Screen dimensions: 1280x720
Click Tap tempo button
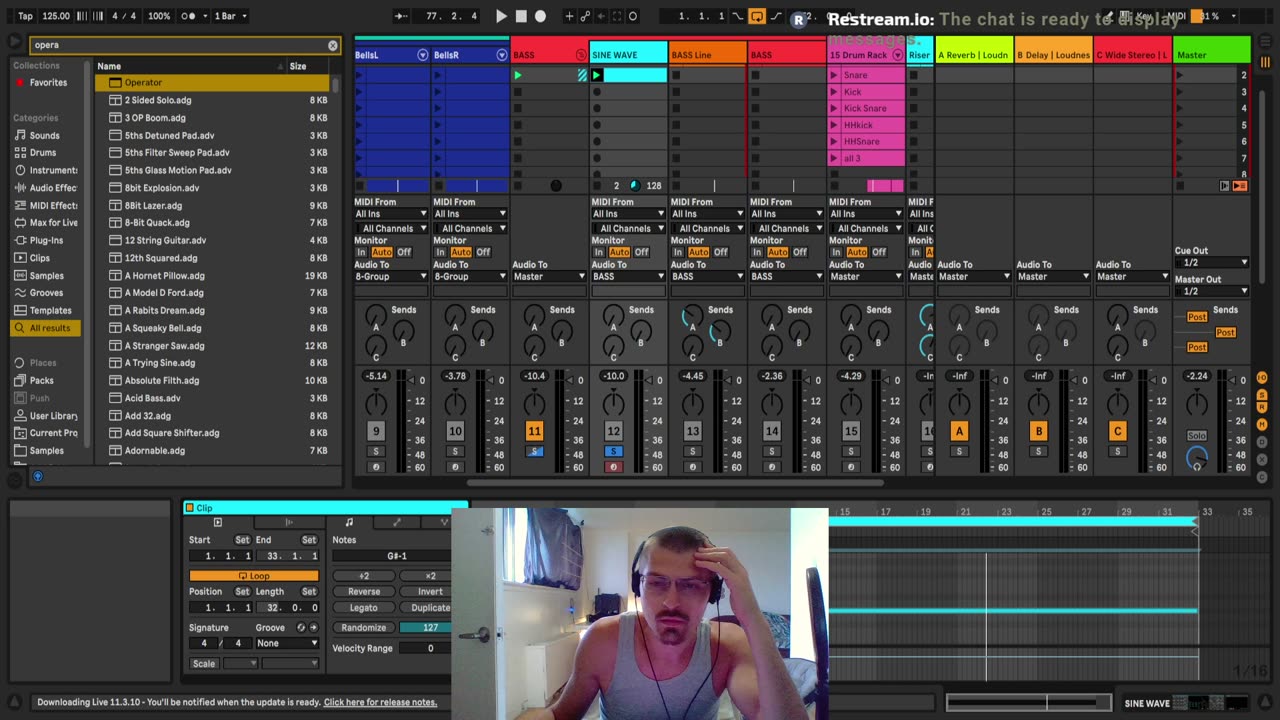coord(25,16)
